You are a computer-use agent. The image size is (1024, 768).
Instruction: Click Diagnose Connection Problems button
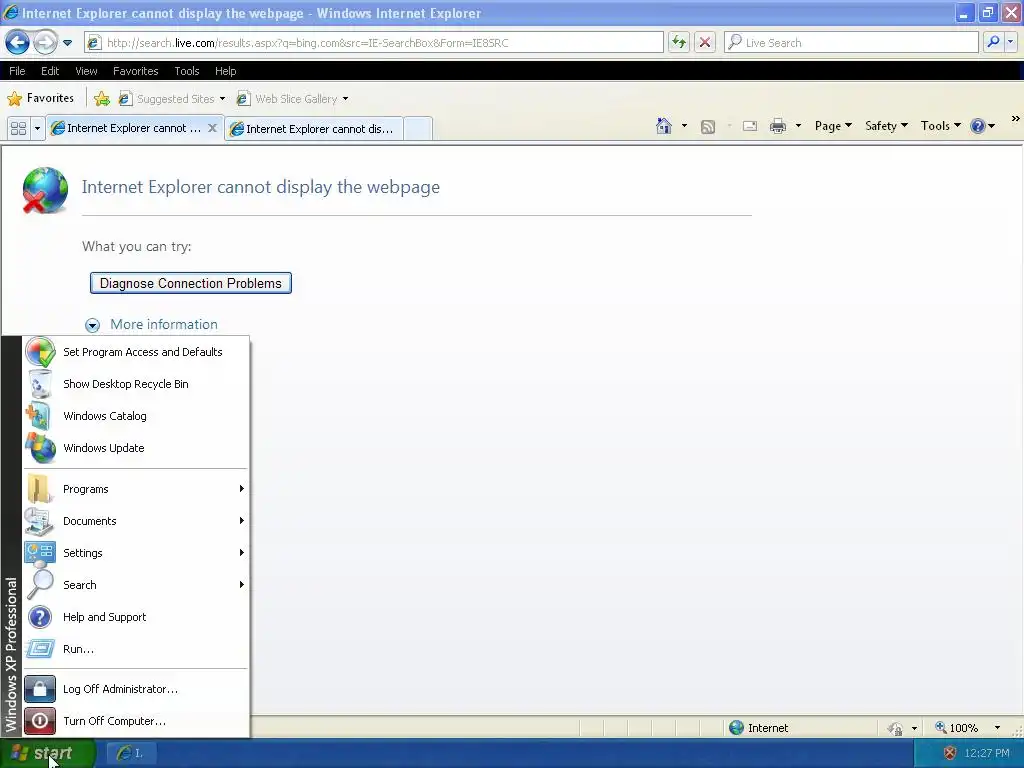point(191,283)
